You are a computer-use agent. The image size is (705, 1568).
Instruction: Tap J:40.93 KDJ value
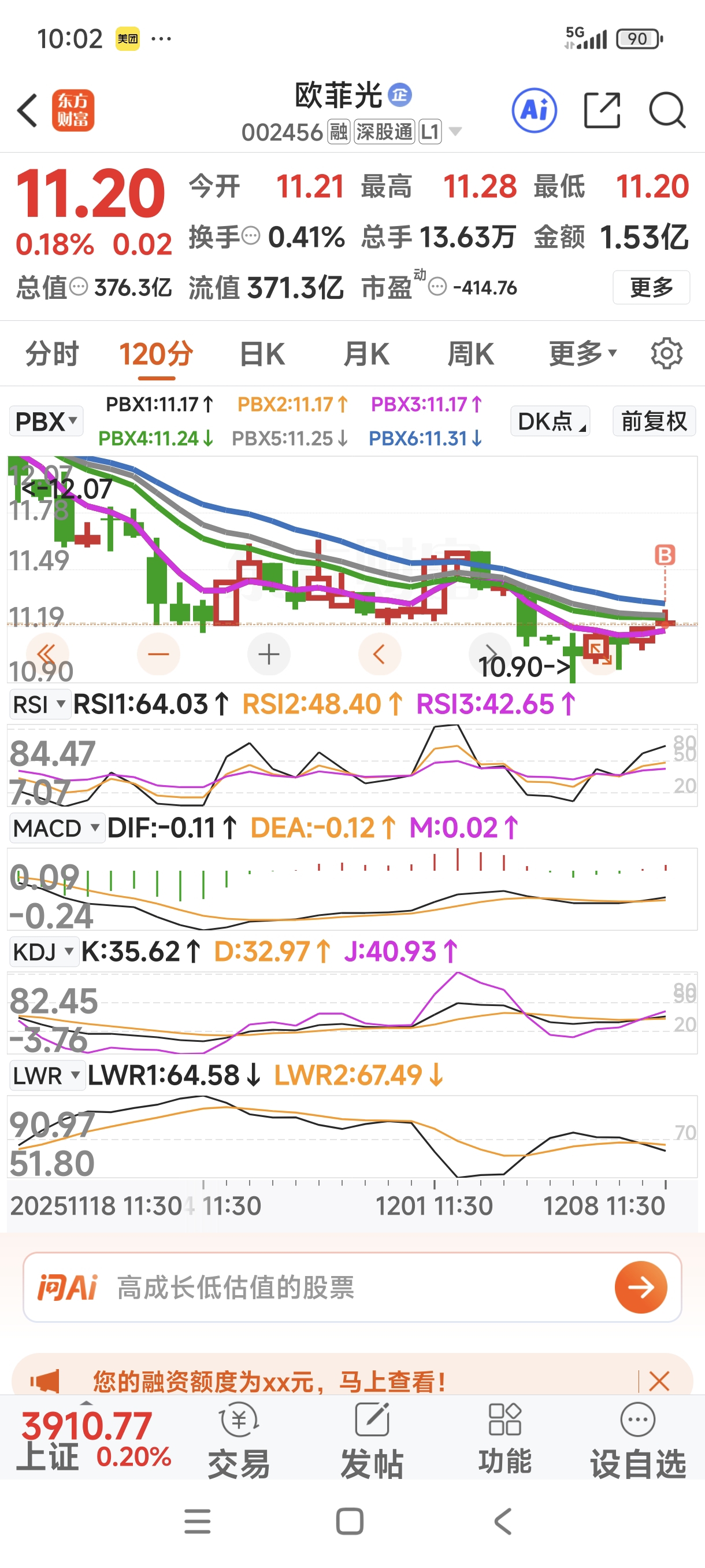tap(401, 952)
